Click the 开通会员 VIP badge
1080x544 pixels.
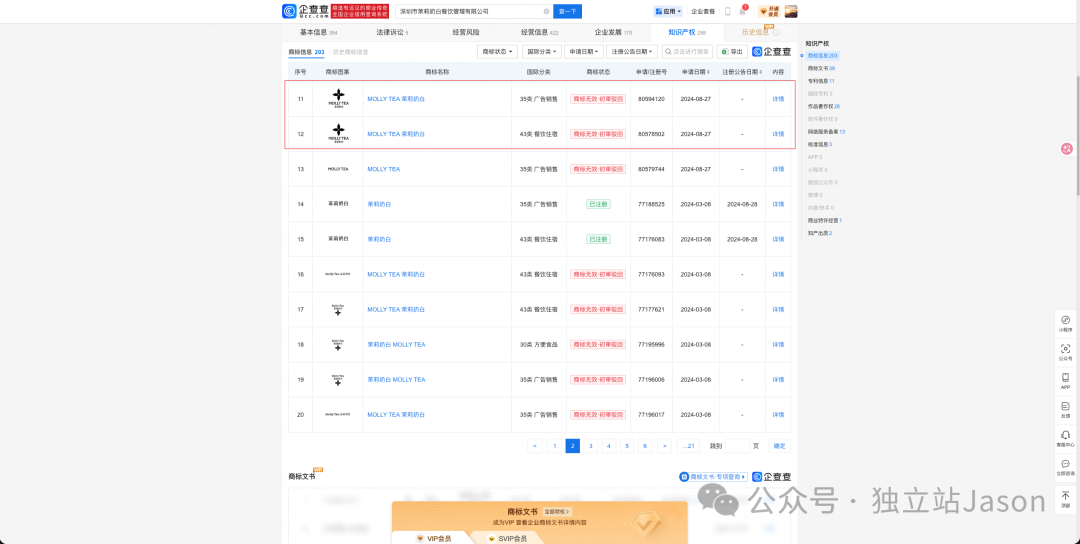pyautogui.click(x=768, y=12)
